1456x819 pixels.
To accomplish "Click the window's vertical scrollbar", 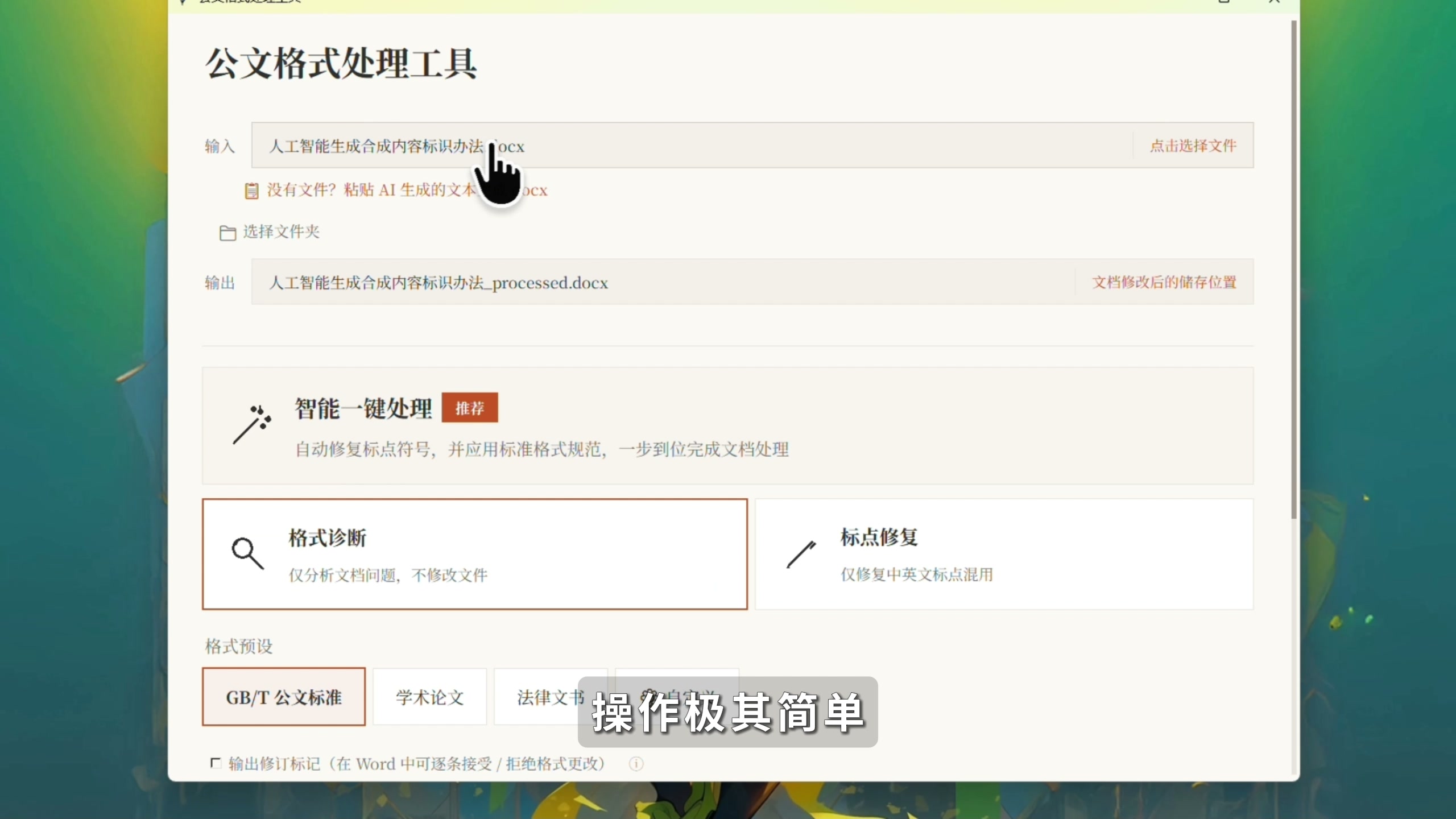I will click(1294, 270).
